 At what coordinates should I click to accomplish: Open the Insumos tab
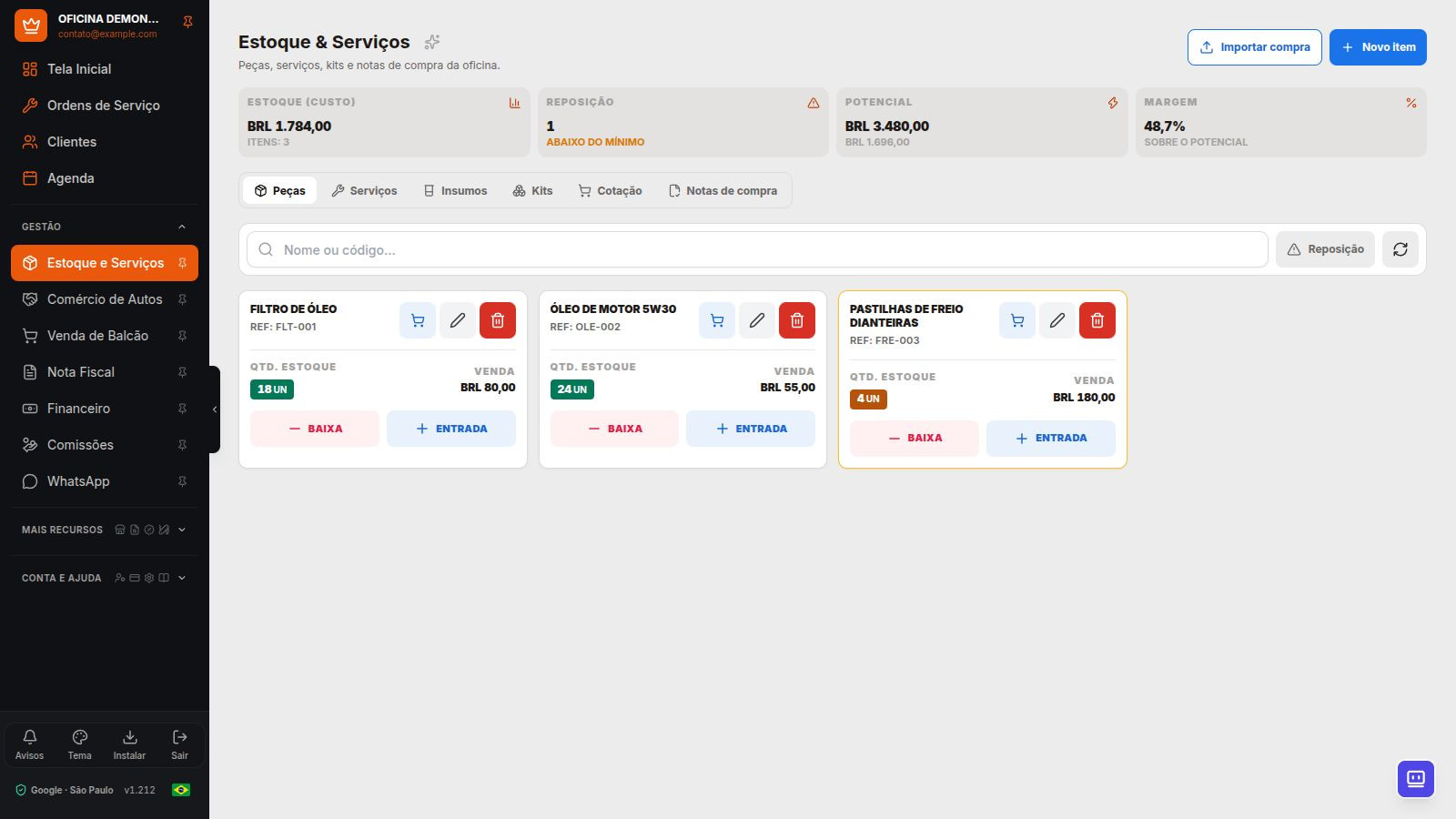pyautogui.click(x=455, y=190)
